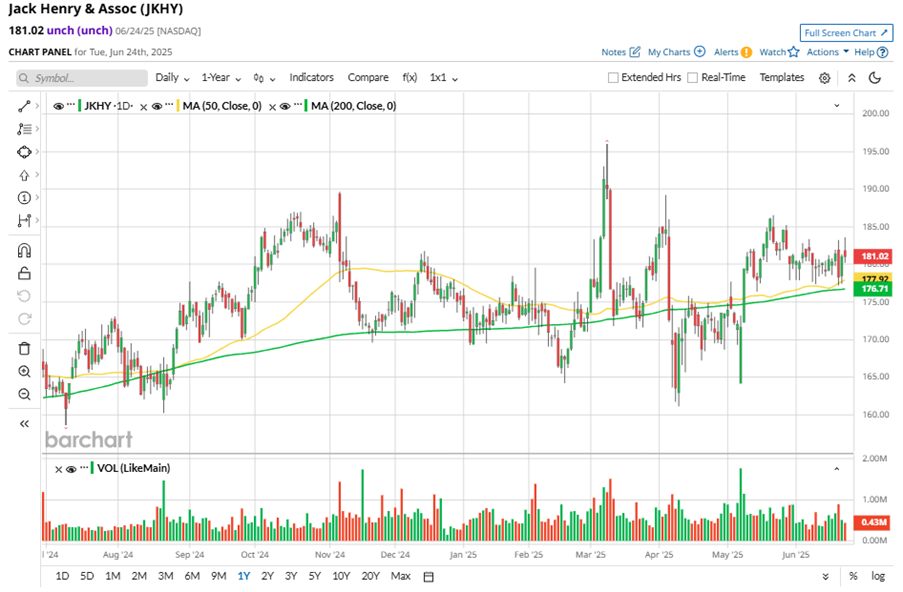This screenshot has height=592, width=903.
Task: Click the MA 50 yellow color marker
Action: pos(178,106)
